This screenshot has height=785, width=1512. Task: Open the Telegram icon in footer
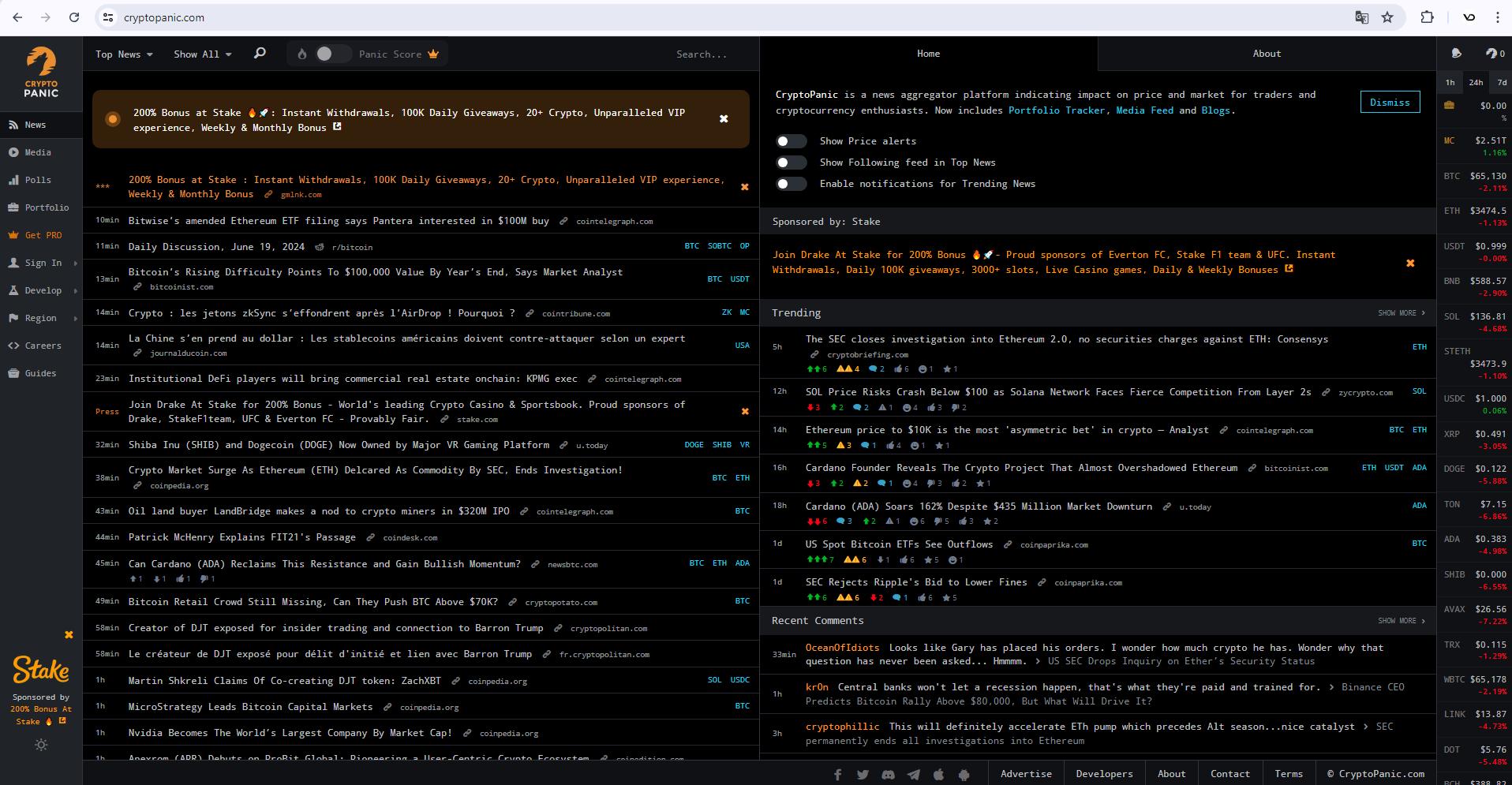pos(913,775)
